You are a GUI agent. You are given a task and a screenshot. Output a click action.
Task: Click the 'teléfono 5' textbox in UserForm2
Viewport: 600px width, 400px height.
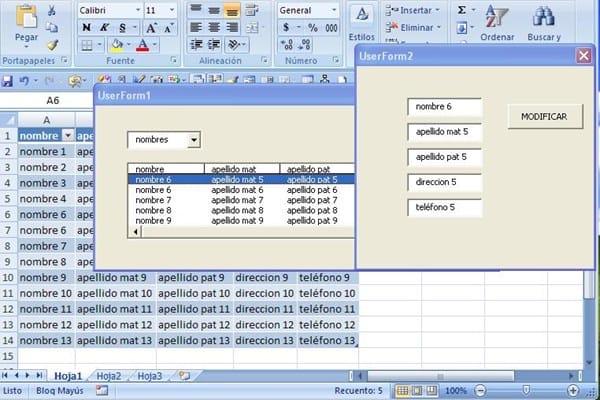(445, 207)
